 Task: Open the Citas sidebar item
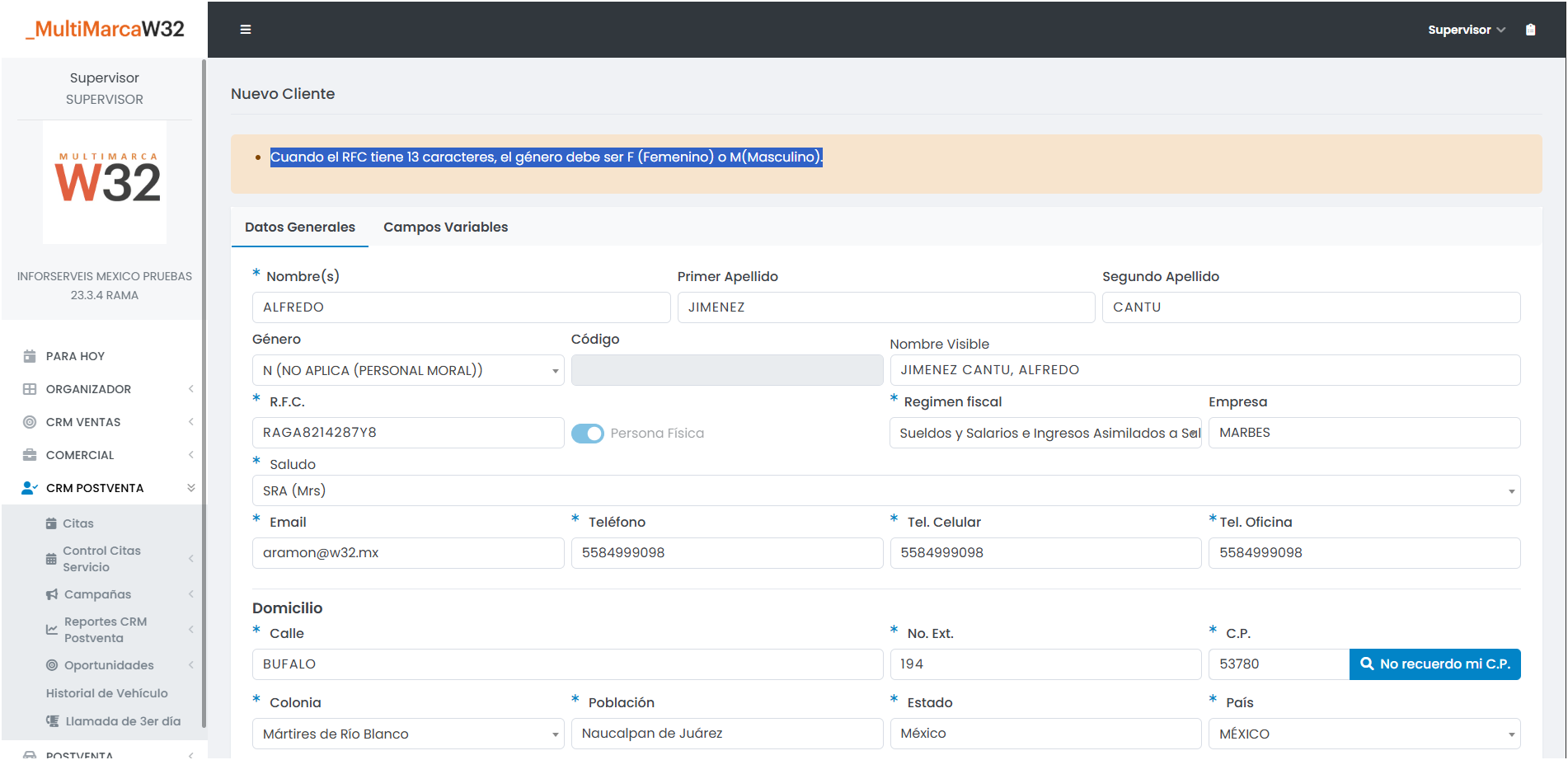pos(78,523)
